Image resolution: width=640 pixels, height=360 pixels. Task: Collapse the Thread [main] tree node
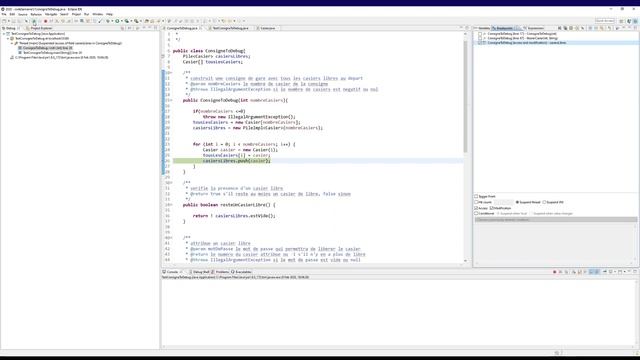point(12,43)
